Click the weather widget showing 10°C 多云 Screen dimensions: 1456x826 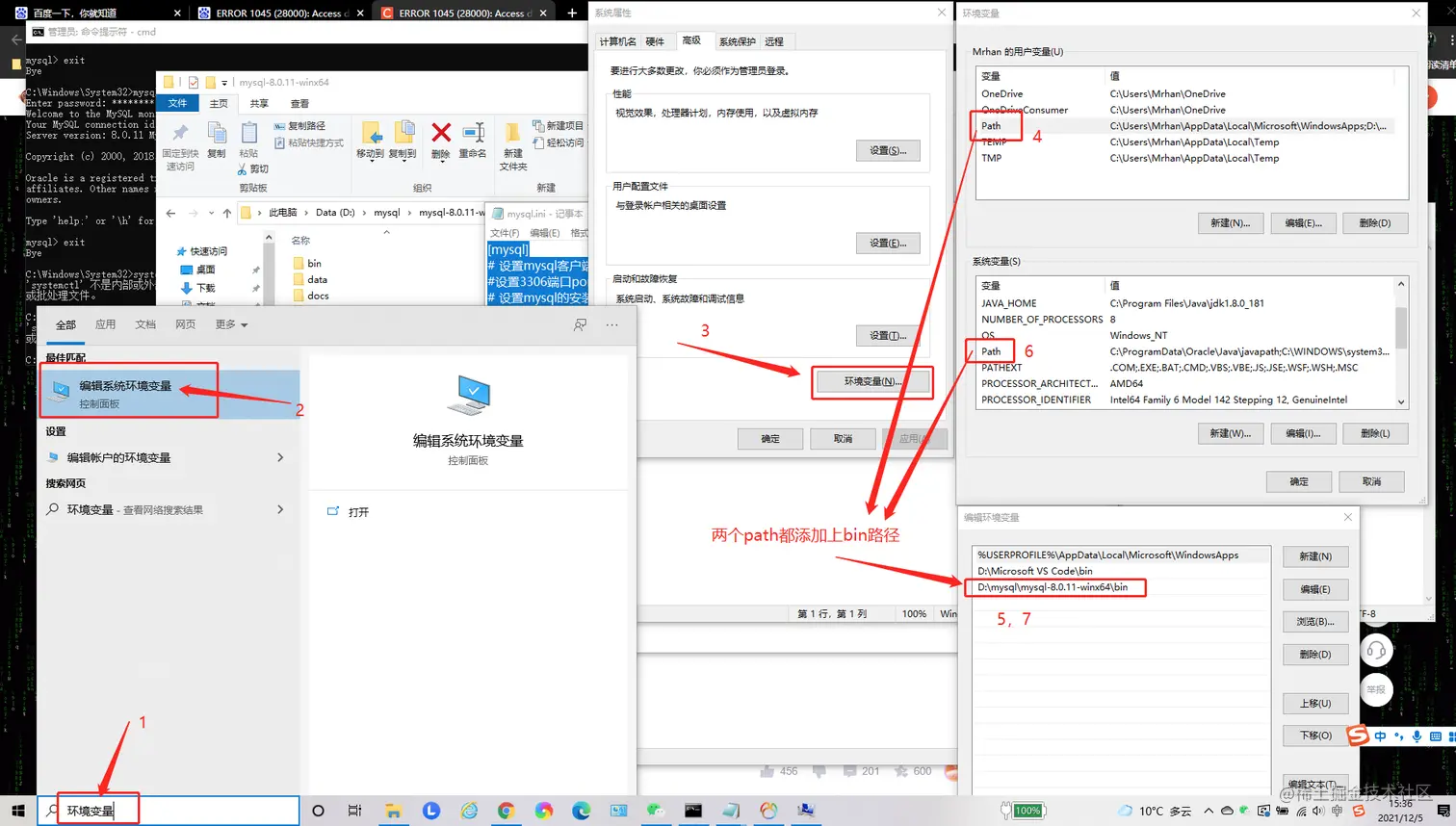tap(1155, 811)
